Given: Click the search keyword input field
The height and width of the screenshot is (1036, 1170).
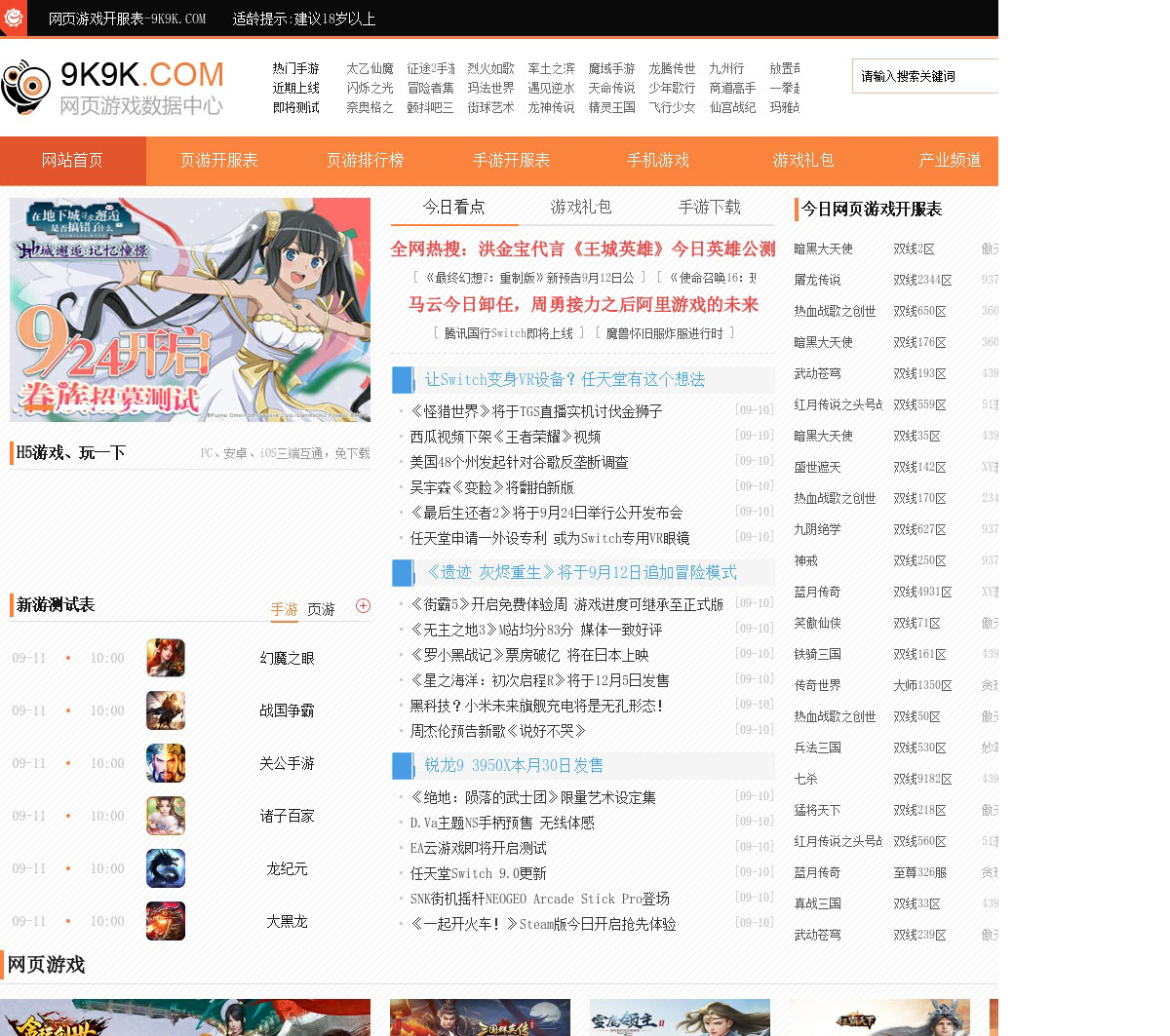Looking at the screenshot, I should click(x=925, y=76).
